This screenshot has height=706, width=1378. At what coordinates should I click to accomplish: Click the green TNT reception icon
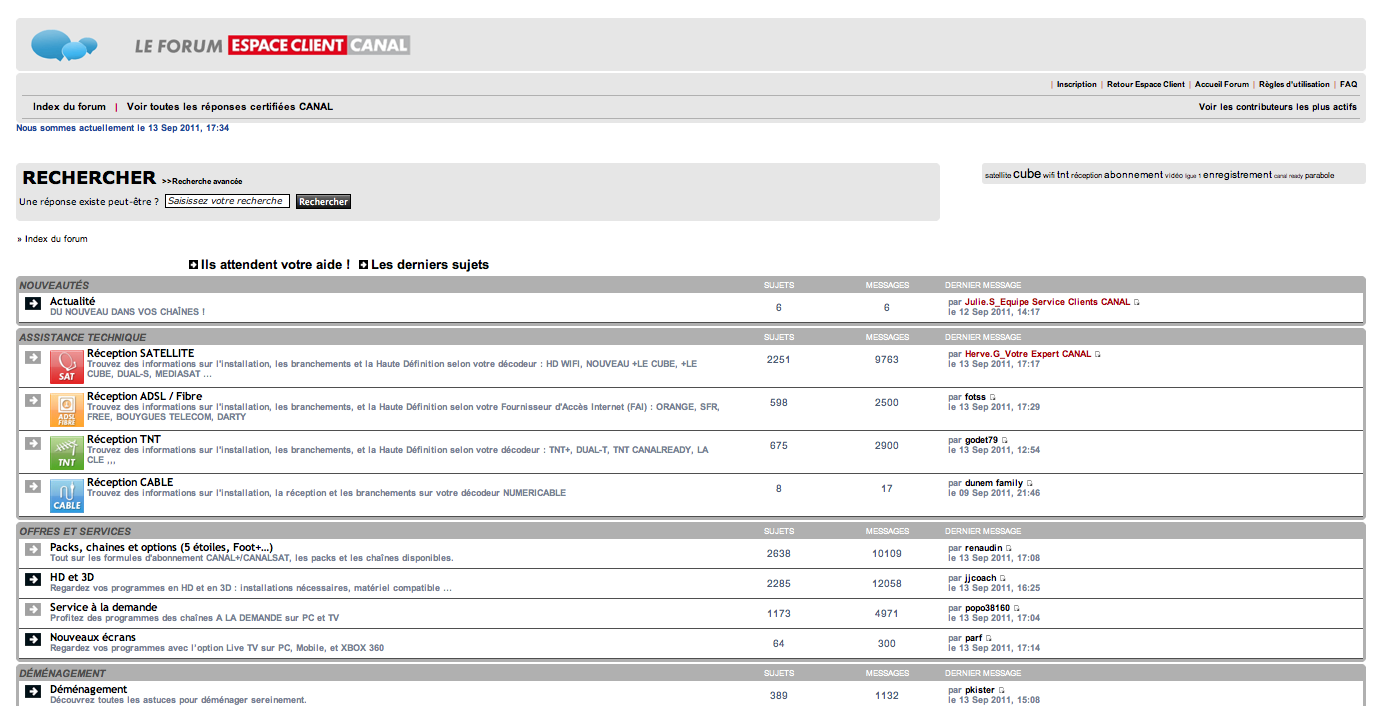coord(67,452)
